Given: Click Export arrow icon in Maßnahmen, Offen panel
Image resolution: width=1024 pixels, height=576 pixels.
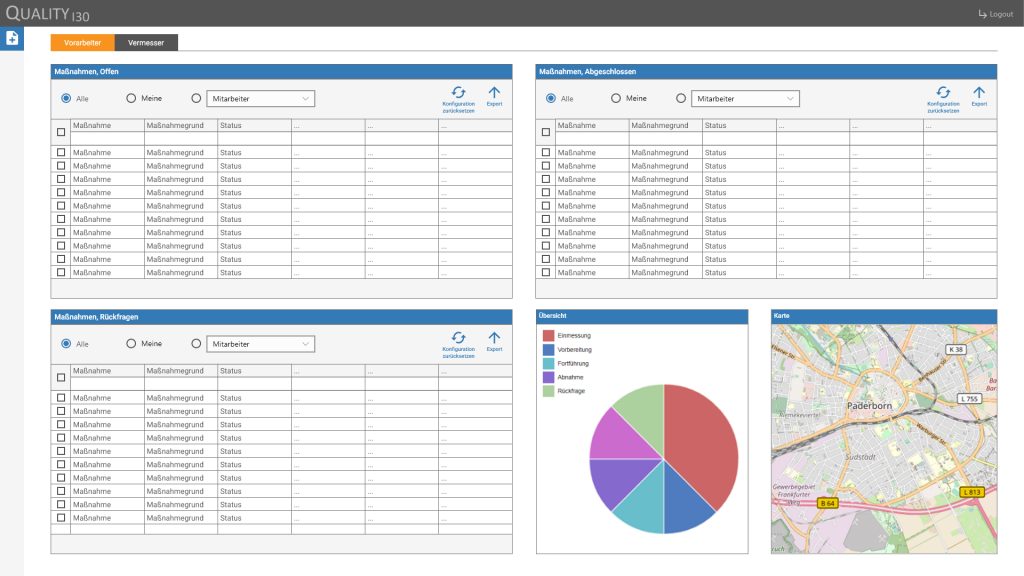Looking at the screenshot, I should (494, 92).
